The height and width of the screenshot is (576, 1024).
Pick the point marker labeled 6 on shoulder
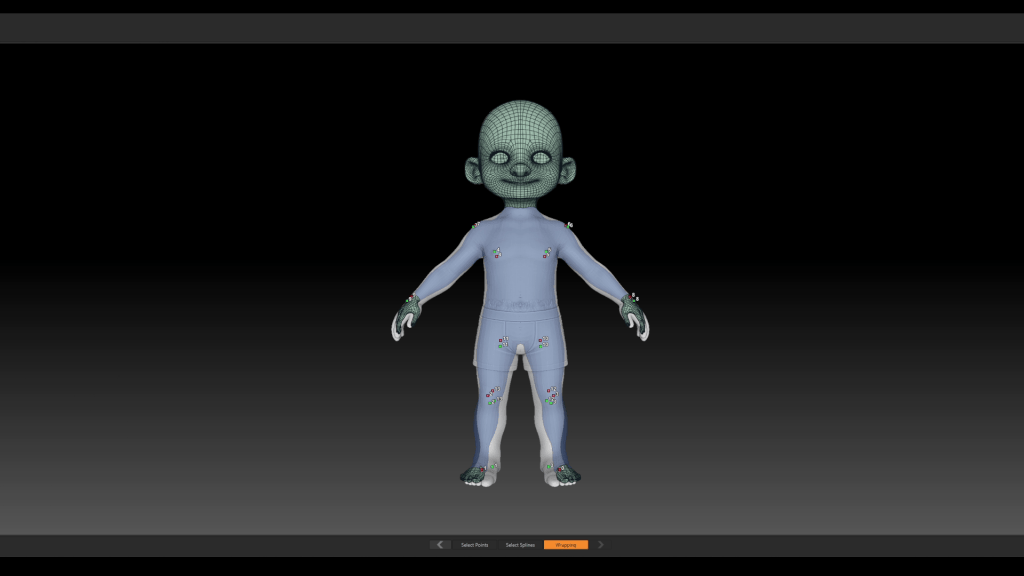[566, 225]
